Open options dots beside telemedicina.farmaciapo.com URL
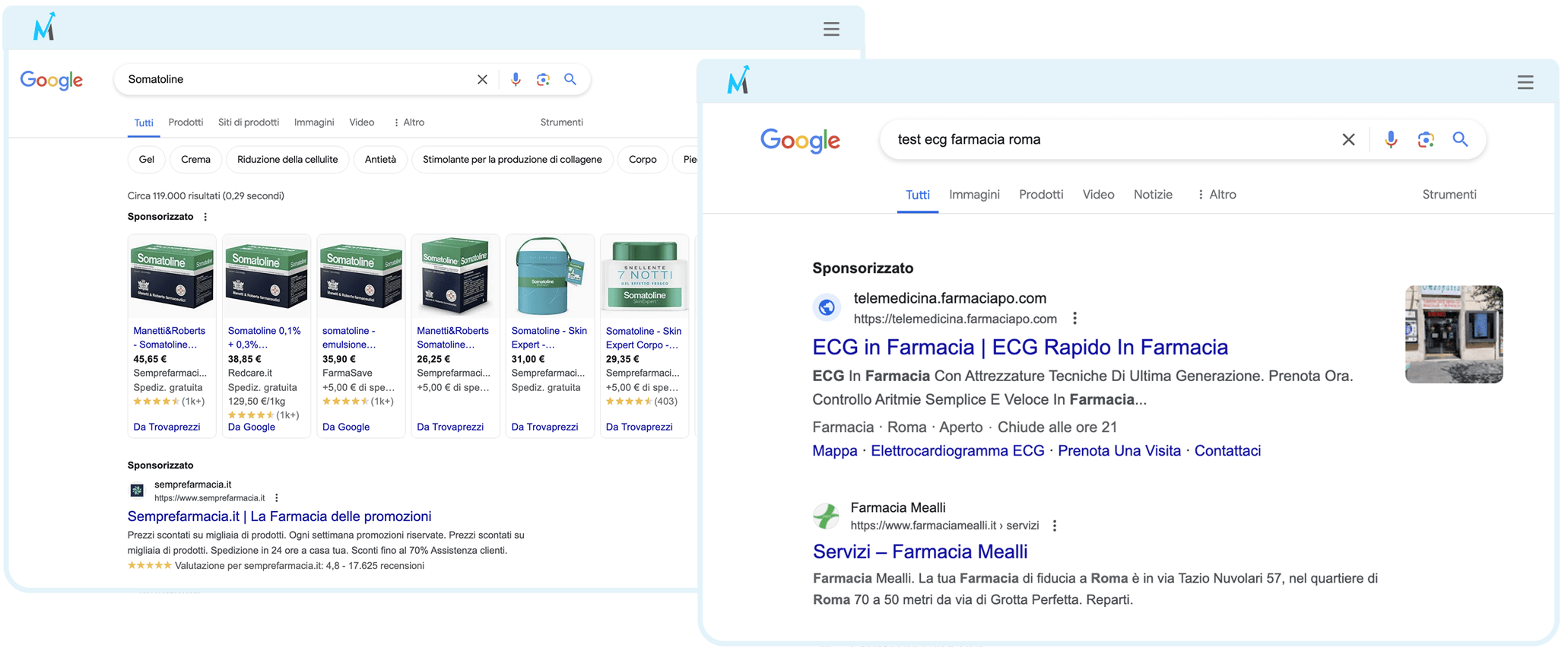 coord(1074,319)
